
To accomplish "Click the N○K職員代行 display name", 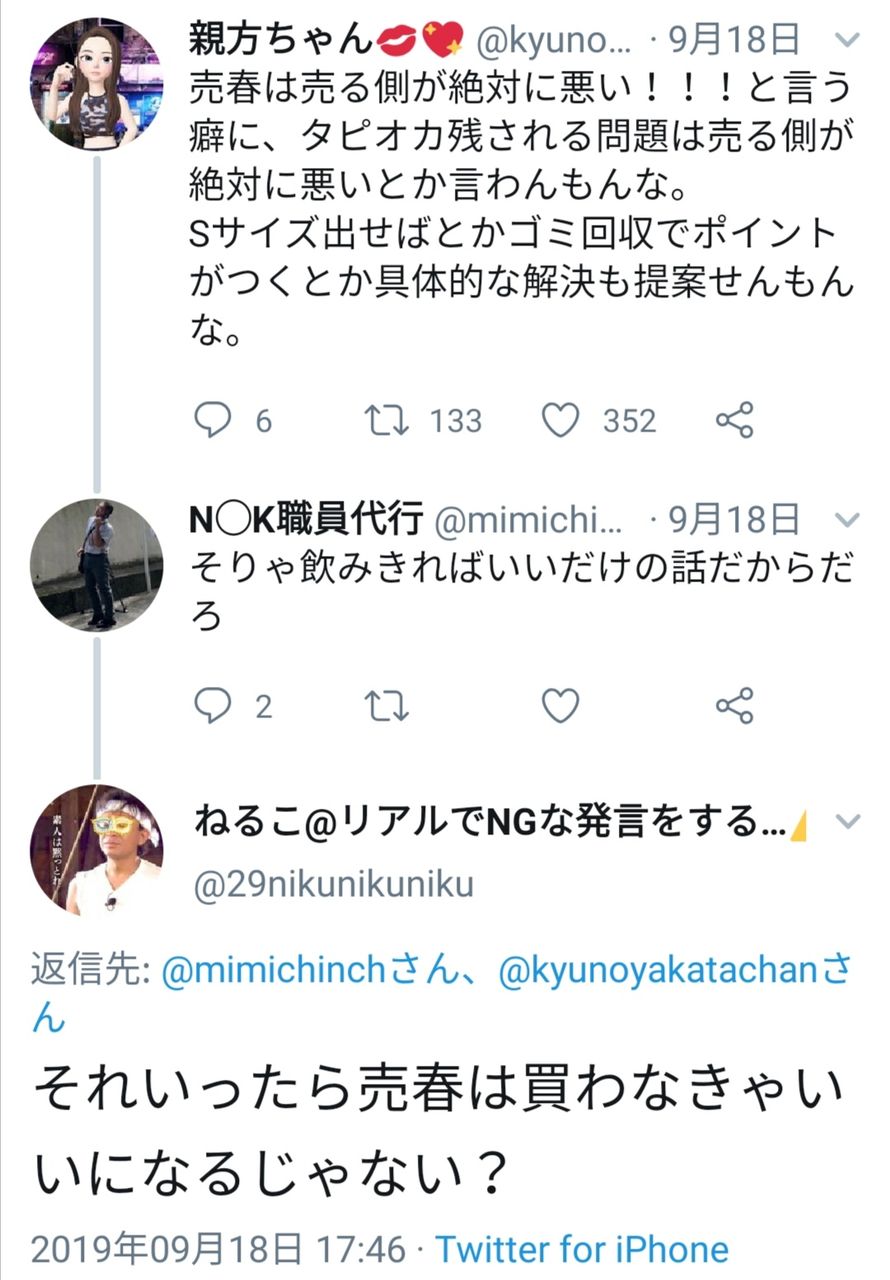I will coord(306,520).
